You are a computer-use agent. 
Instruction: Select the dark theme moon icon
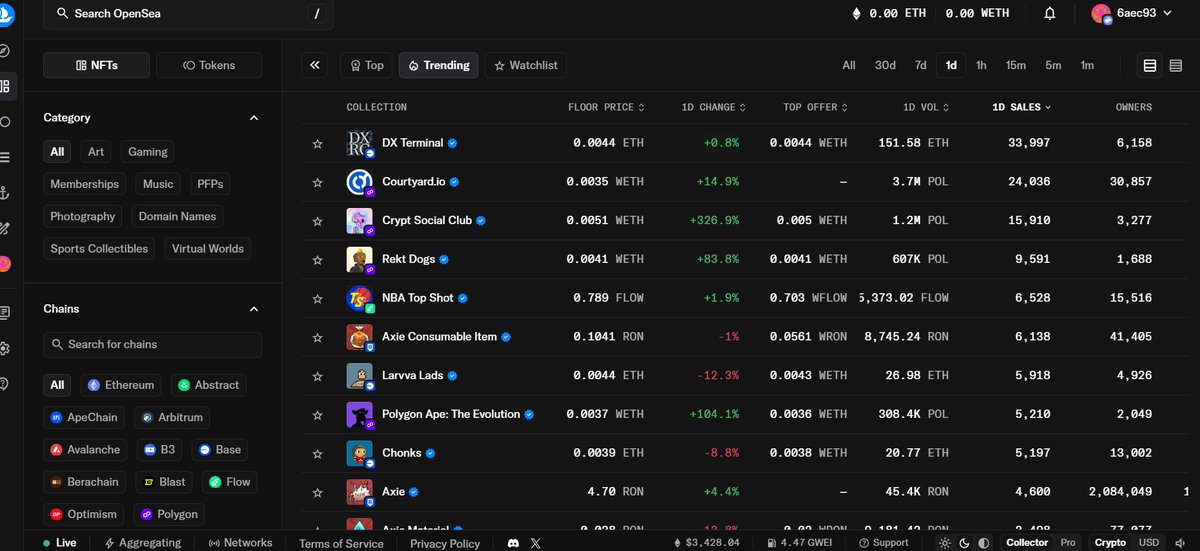[x=965, y=543]
